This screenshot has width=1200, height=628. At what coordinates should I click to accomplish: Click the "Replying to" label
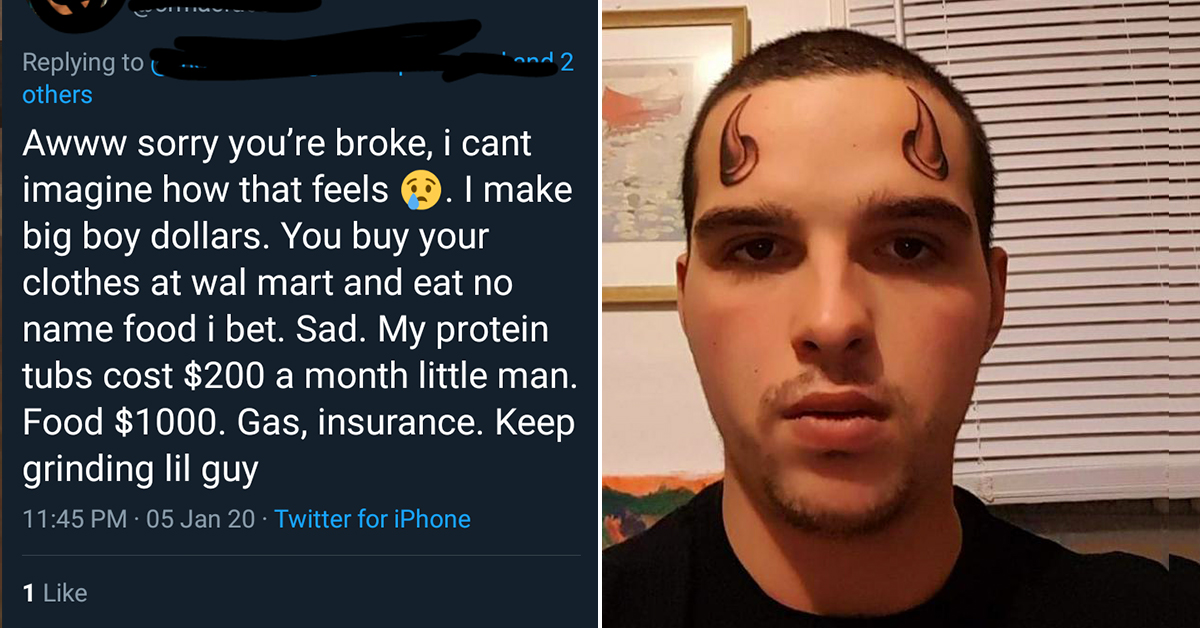82,62
